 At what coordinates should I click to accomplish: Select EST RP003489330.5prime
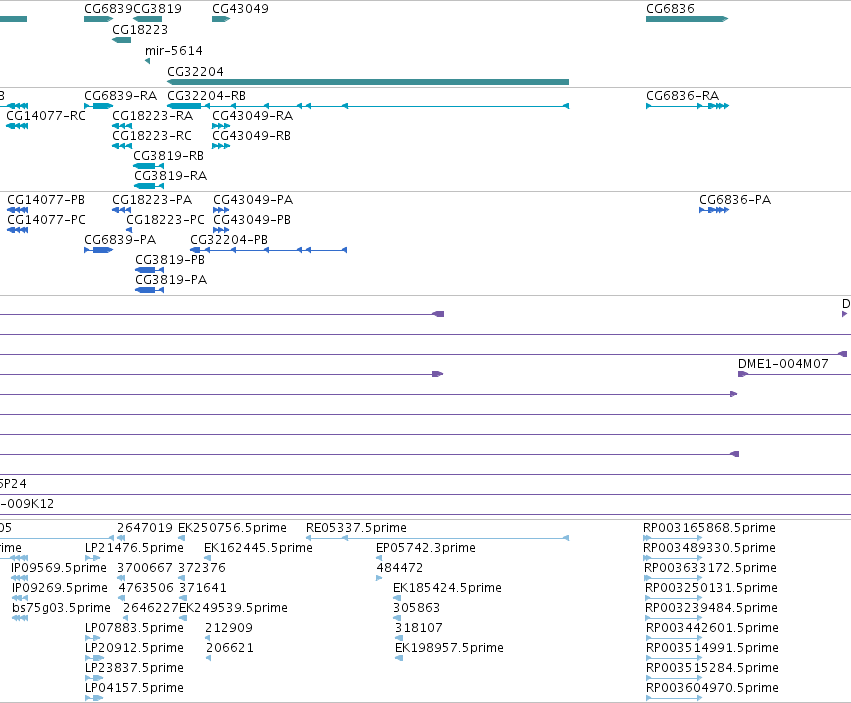pyautogui.click(x=672, y=558)
